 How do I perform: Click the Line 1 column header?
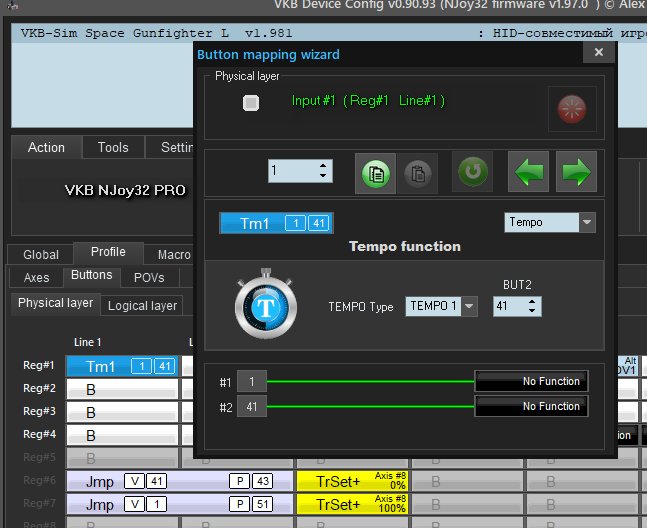click(87, 342)
